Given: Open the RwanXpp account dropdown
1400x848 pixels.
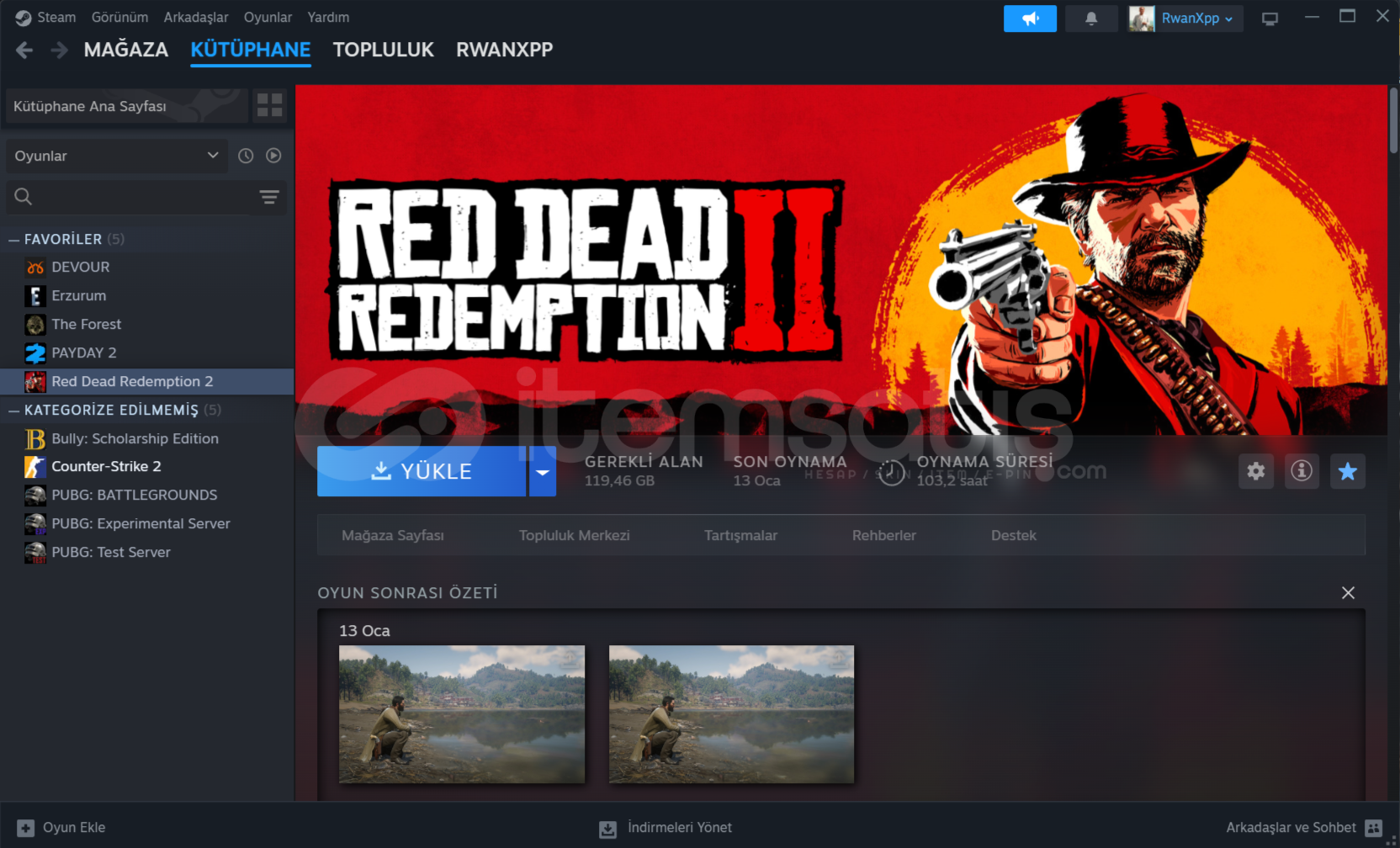Looking at the screenshot, I should pyautogui.click(x=1185, y=19).
